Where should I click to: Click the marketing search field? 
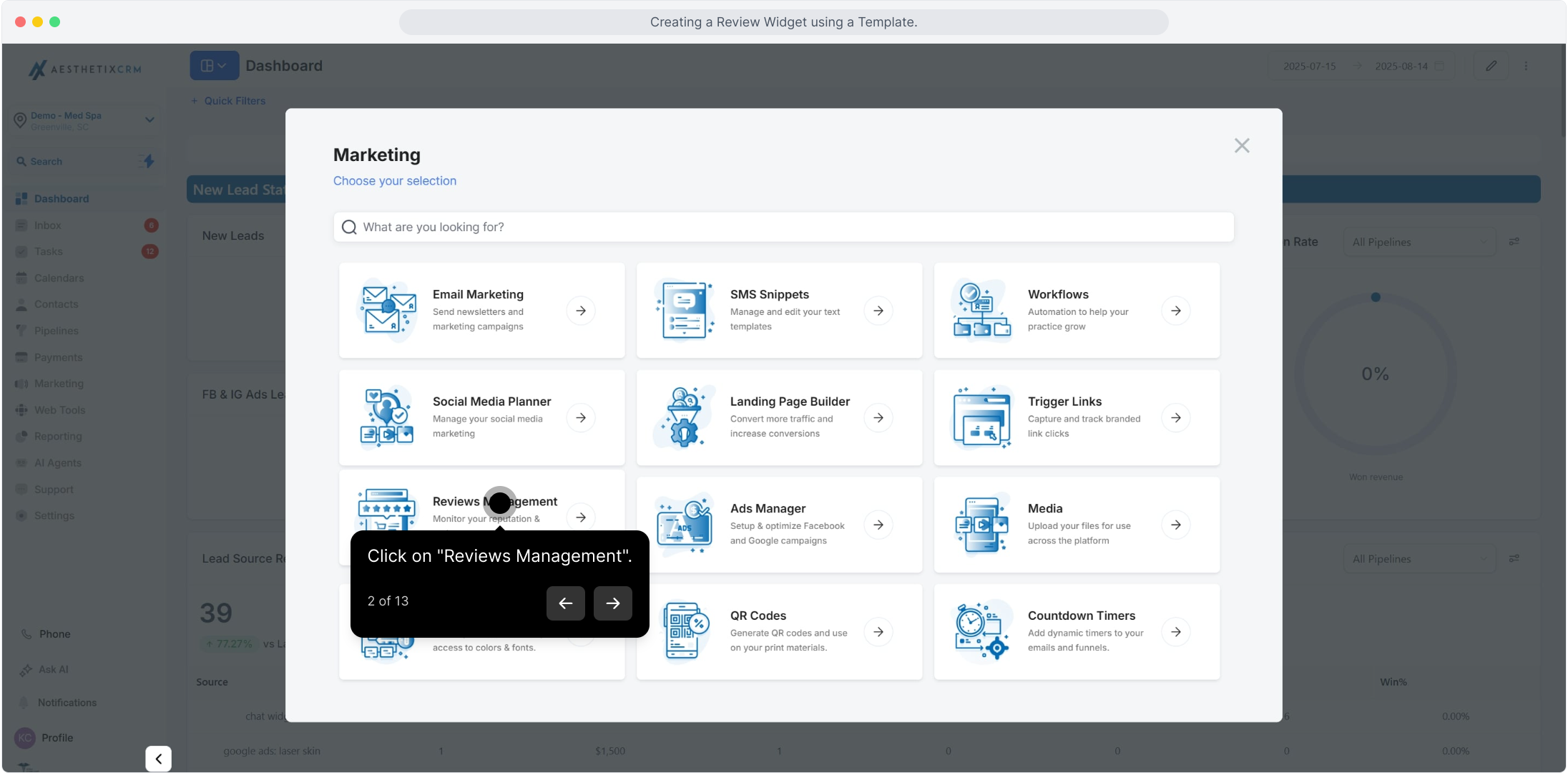783,227
